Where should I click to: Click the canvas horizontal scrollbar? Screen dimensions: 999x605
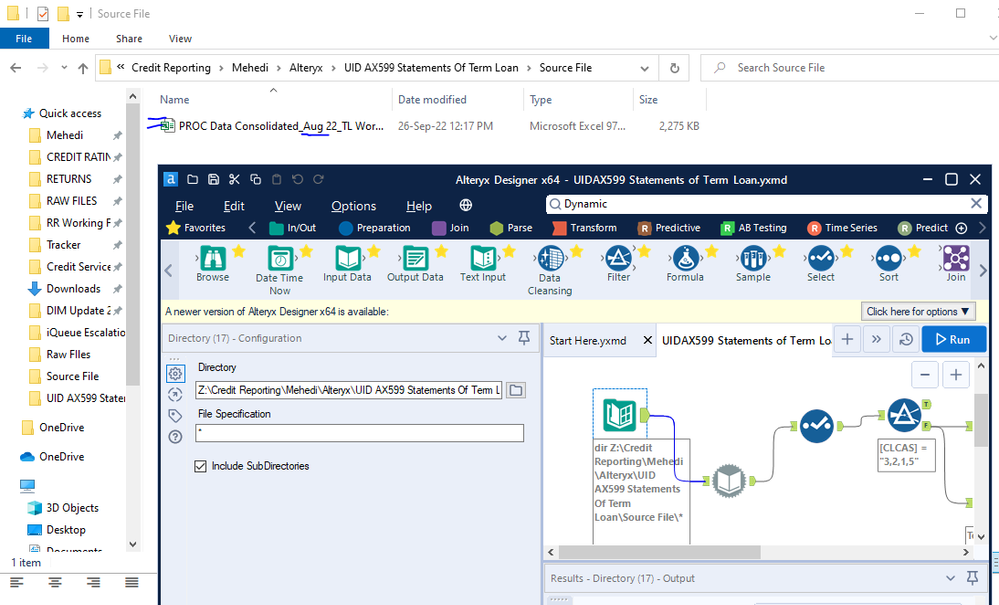click(x=659, y=552)
